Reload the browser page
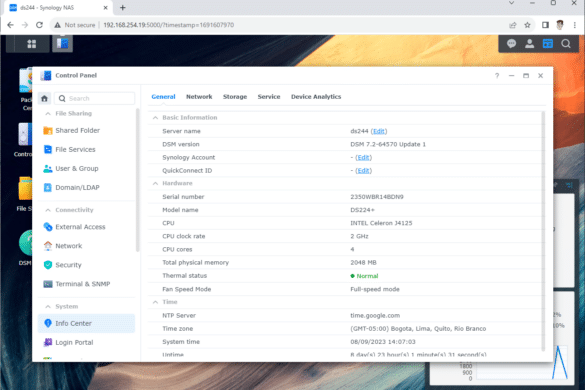The image size is (585, 390). 39,25
